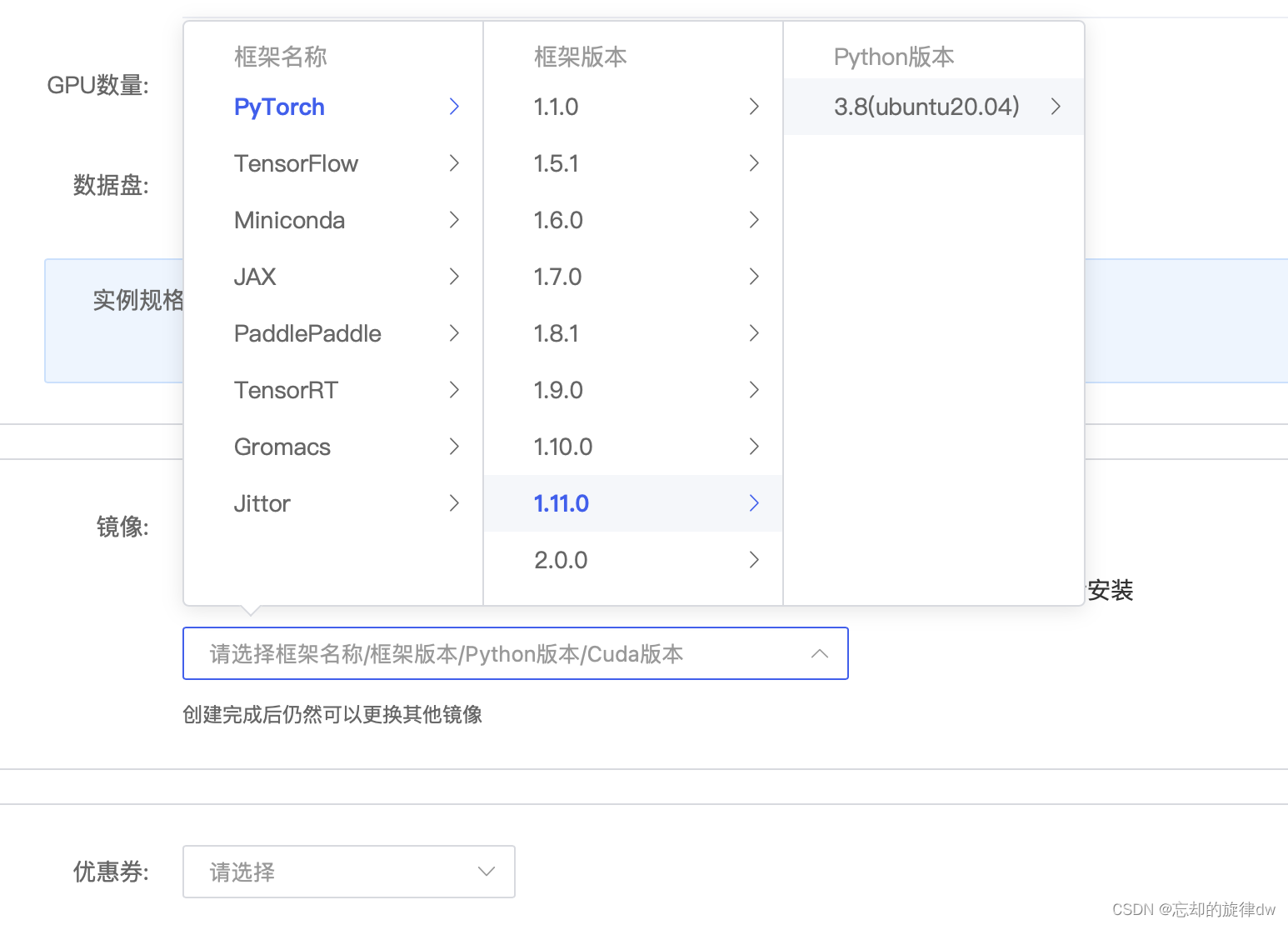
Task: Select Python version 3.8(ubuntu20.04)
Action: [x=926, y=107]
